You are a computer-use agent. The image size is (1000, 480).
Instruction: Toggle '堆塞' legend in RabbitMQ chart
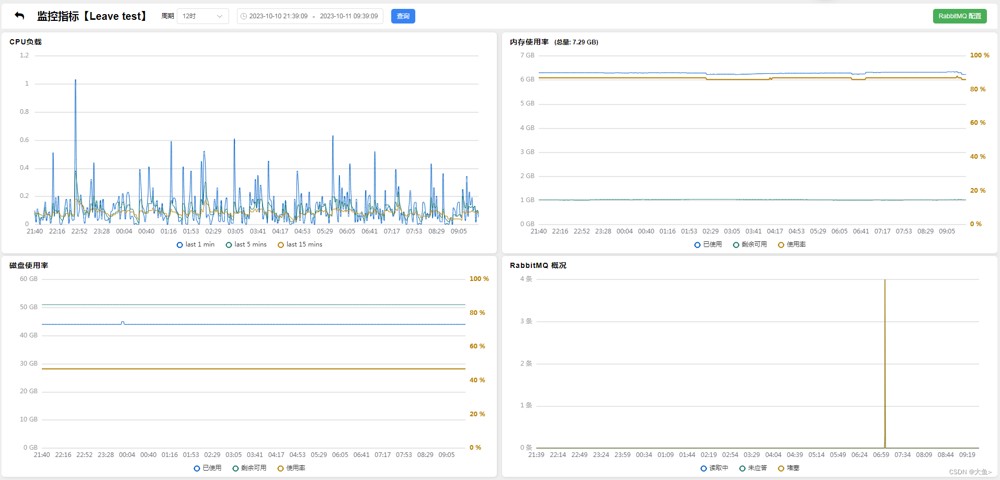pyautogui.click(x=789, y=468)
